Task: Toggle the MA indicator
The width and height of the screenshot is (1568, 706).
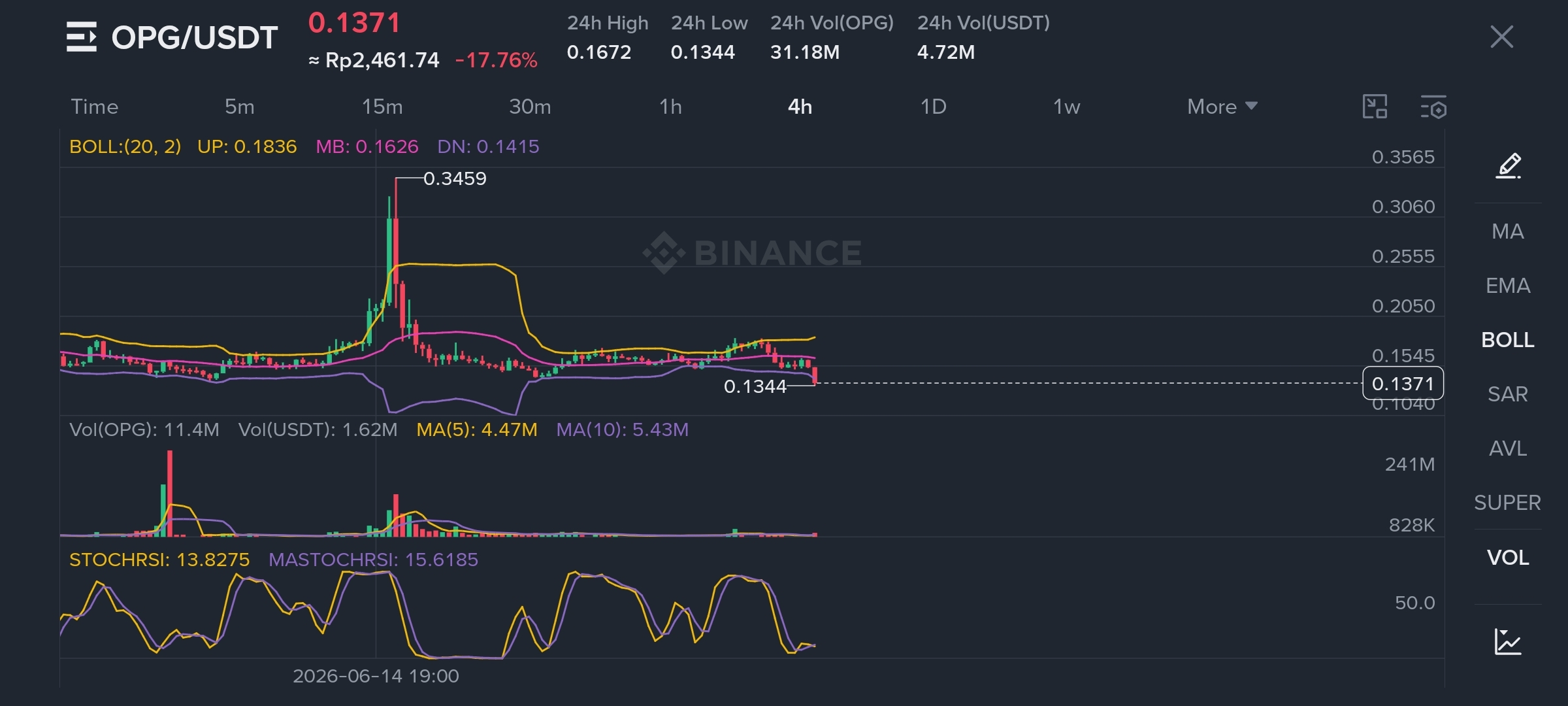Action: [x=1508, y=231]
